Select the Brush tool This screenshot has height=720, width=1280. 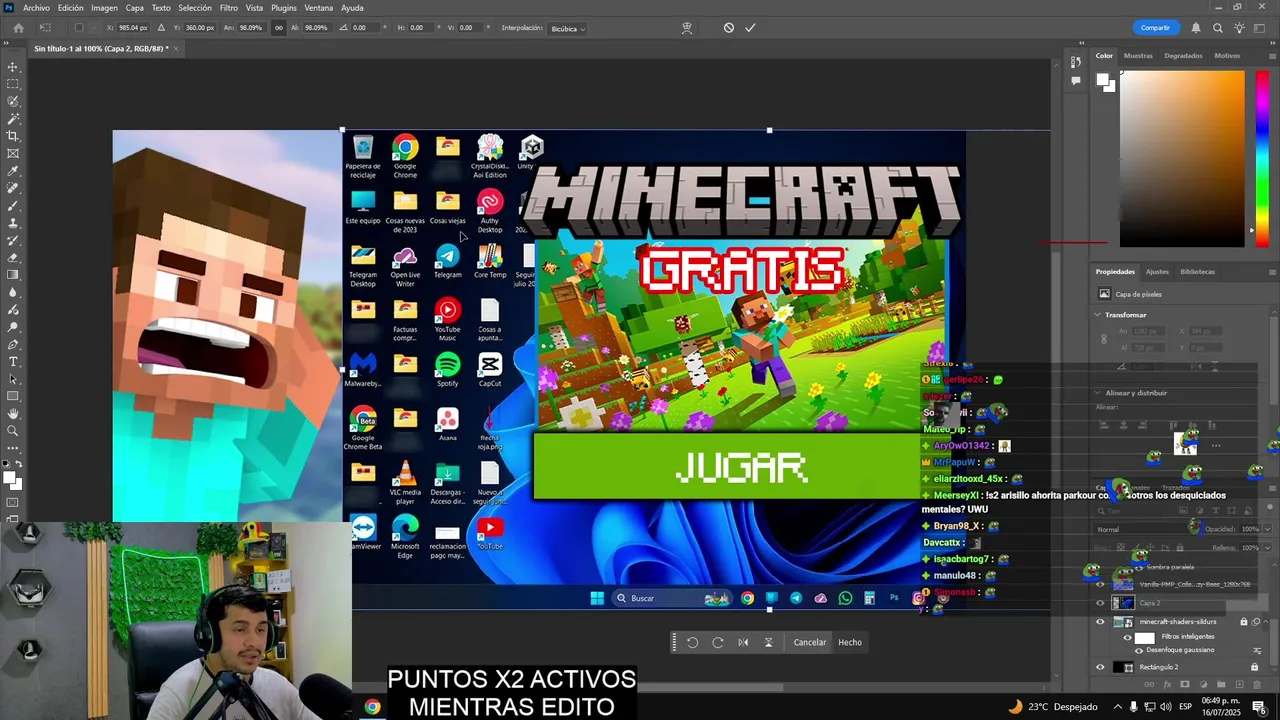point(13,205)
